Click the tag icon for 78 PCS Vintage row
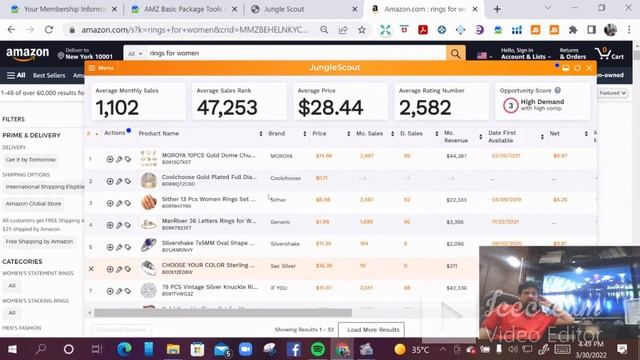Viewport: 640px width, 360px height. click(x=128, y=291)
